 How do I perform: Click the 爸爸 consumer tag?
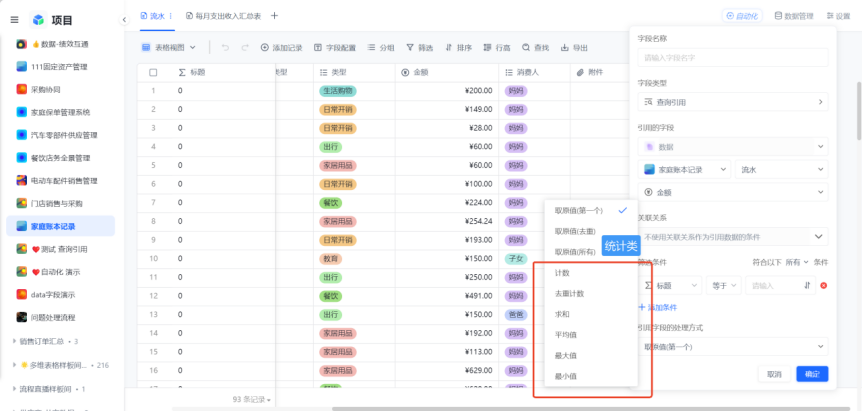(516, 314)
